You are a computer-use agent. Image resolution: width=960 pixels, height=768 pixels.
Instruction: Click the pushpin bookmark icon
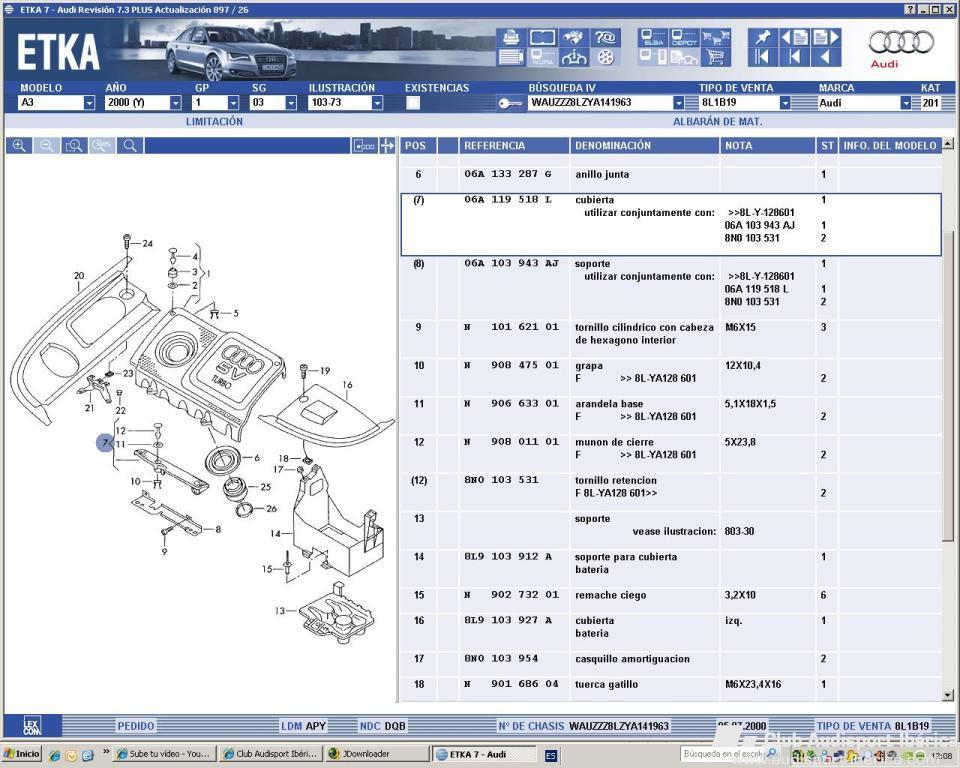tap(763, 37)
